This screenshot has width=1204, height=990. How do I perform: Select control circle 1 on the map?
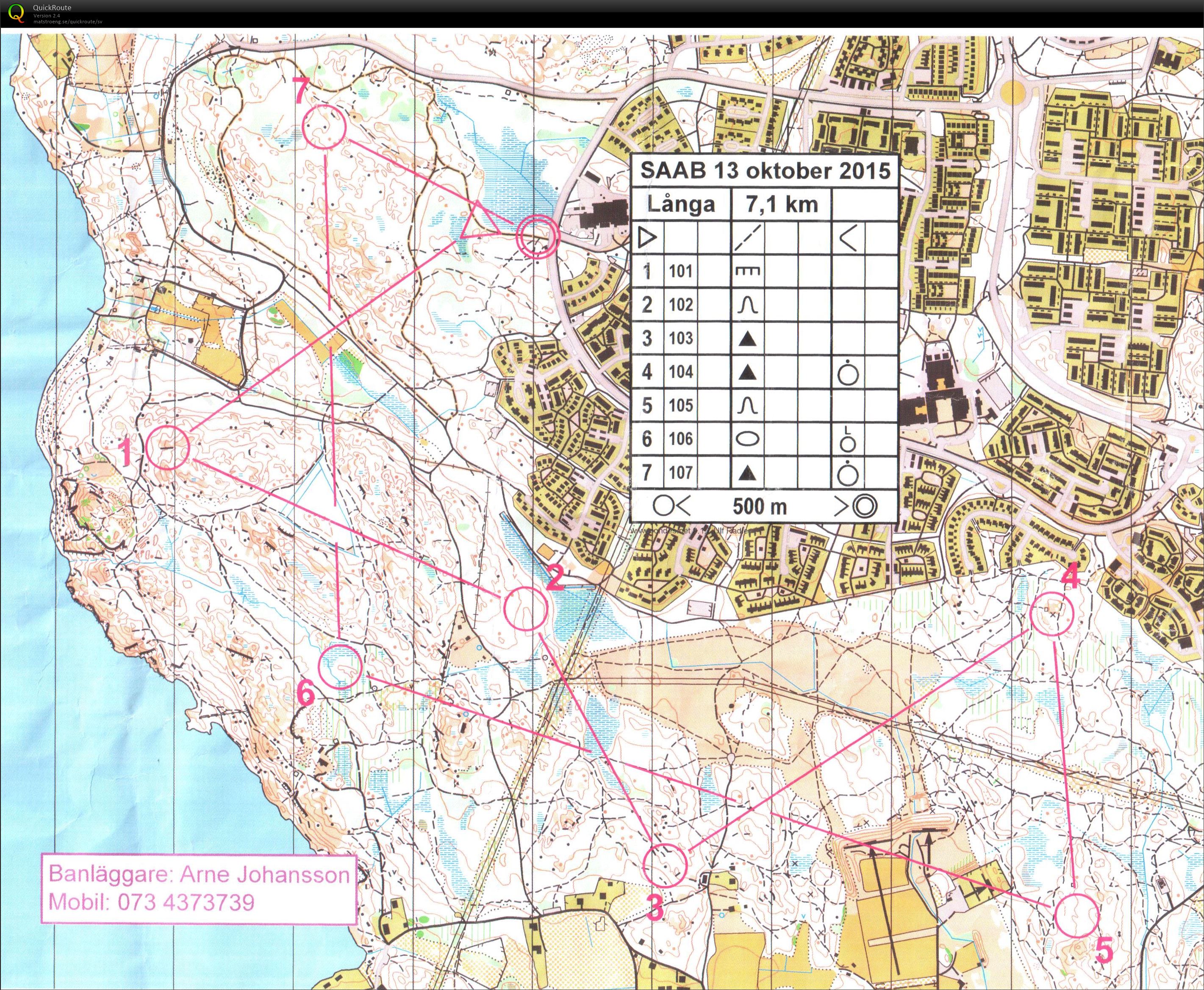(167, 448)
